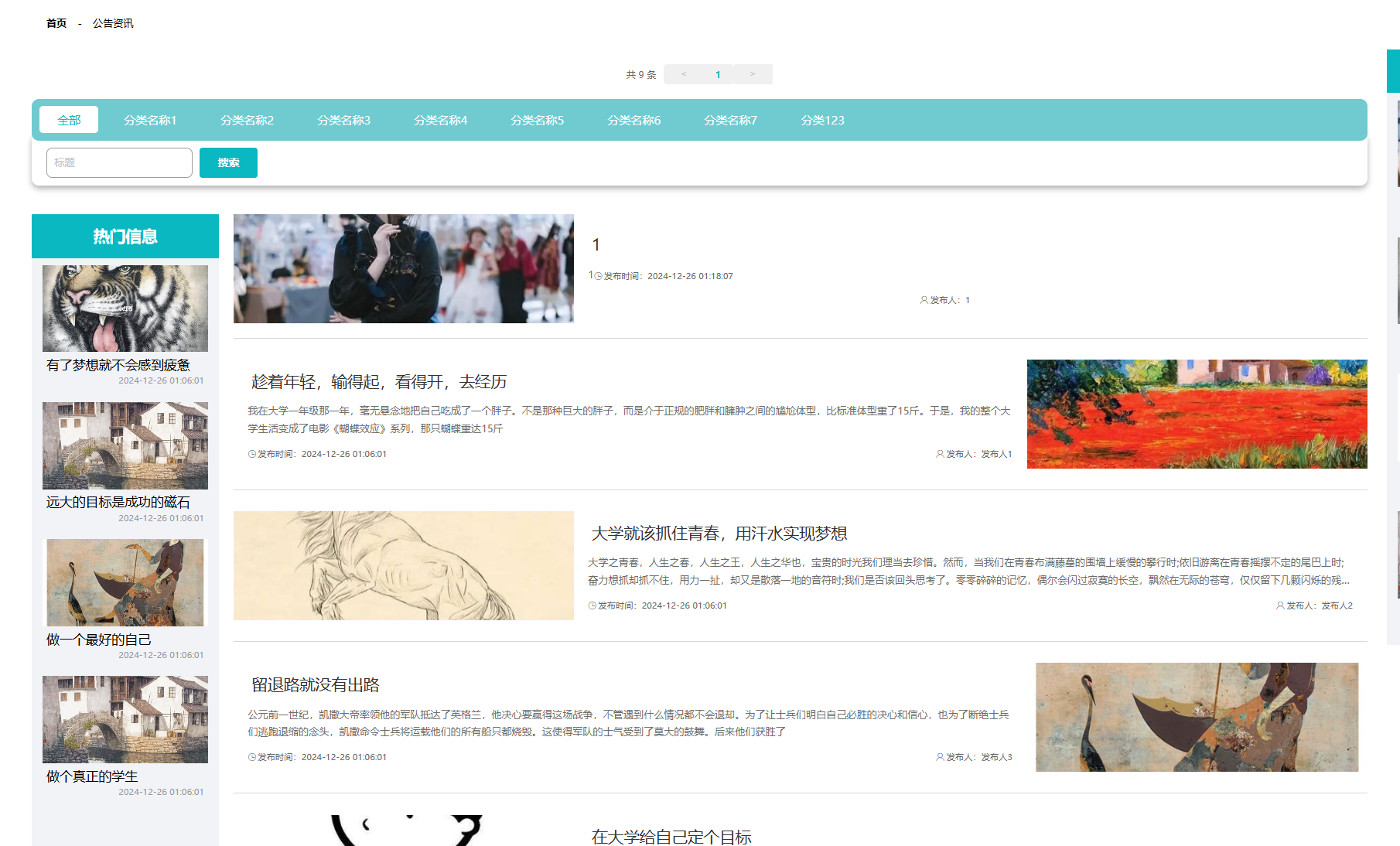Open the 分类名称3 category tab

[x=343, y=120]
